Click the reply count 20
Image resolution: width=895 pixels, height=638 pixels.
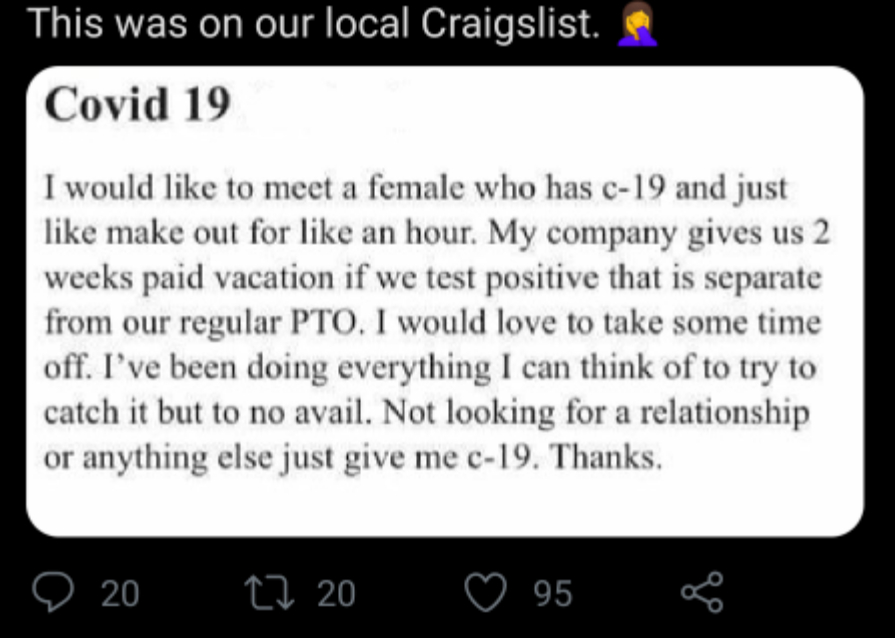pyautogui.click(x=120, y=593)
